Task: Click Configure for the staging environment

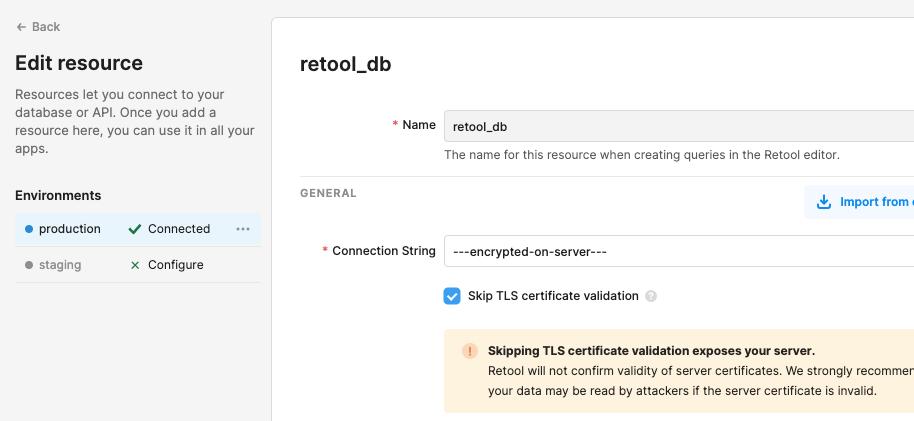Action: (175, 265)
